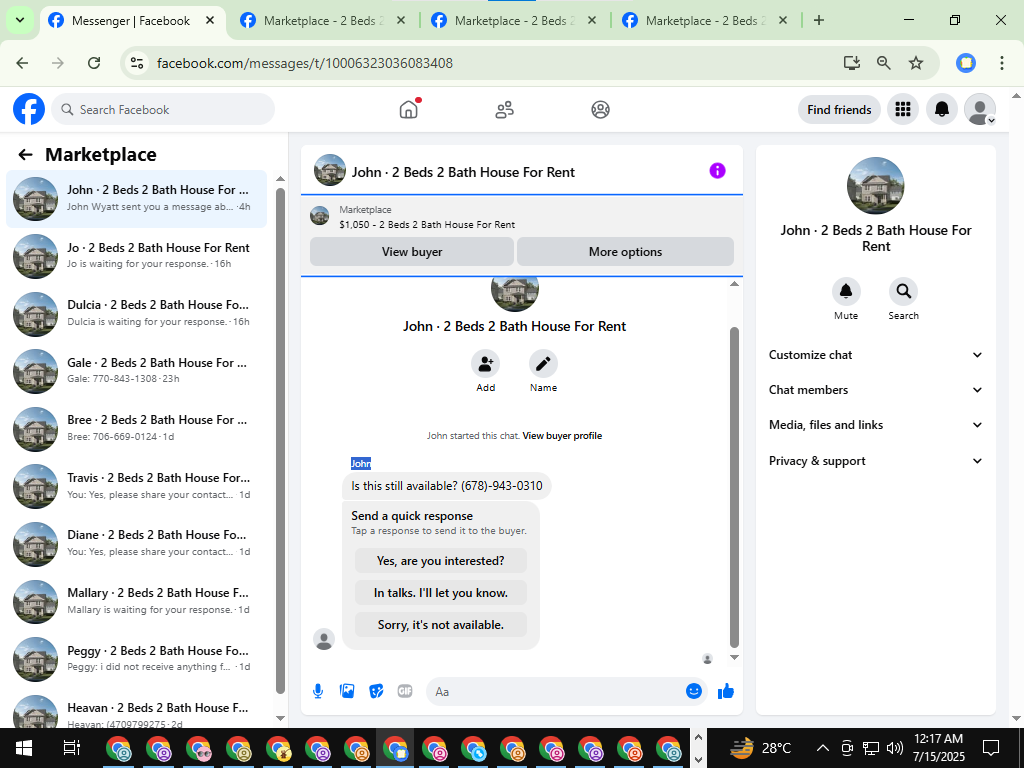1024x768 pixels.
Task: Open Windows notification center icon
Action: pos(991,748)
